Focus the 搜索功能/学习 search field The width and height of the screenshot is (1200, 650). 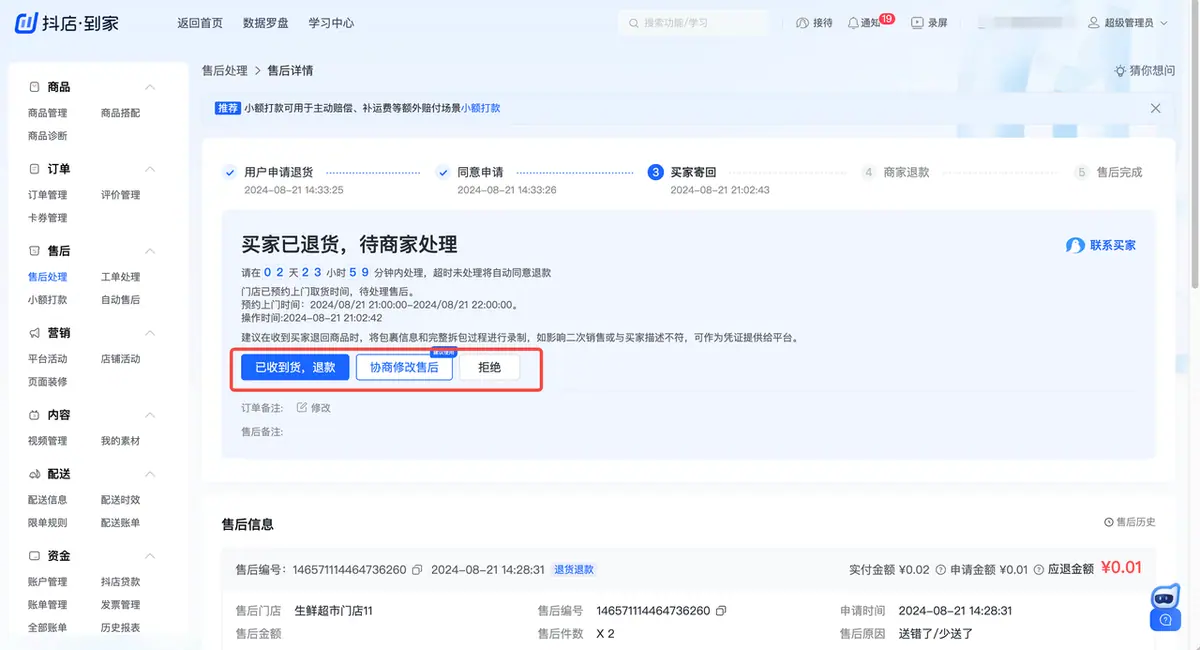click(x=694, y=23)
